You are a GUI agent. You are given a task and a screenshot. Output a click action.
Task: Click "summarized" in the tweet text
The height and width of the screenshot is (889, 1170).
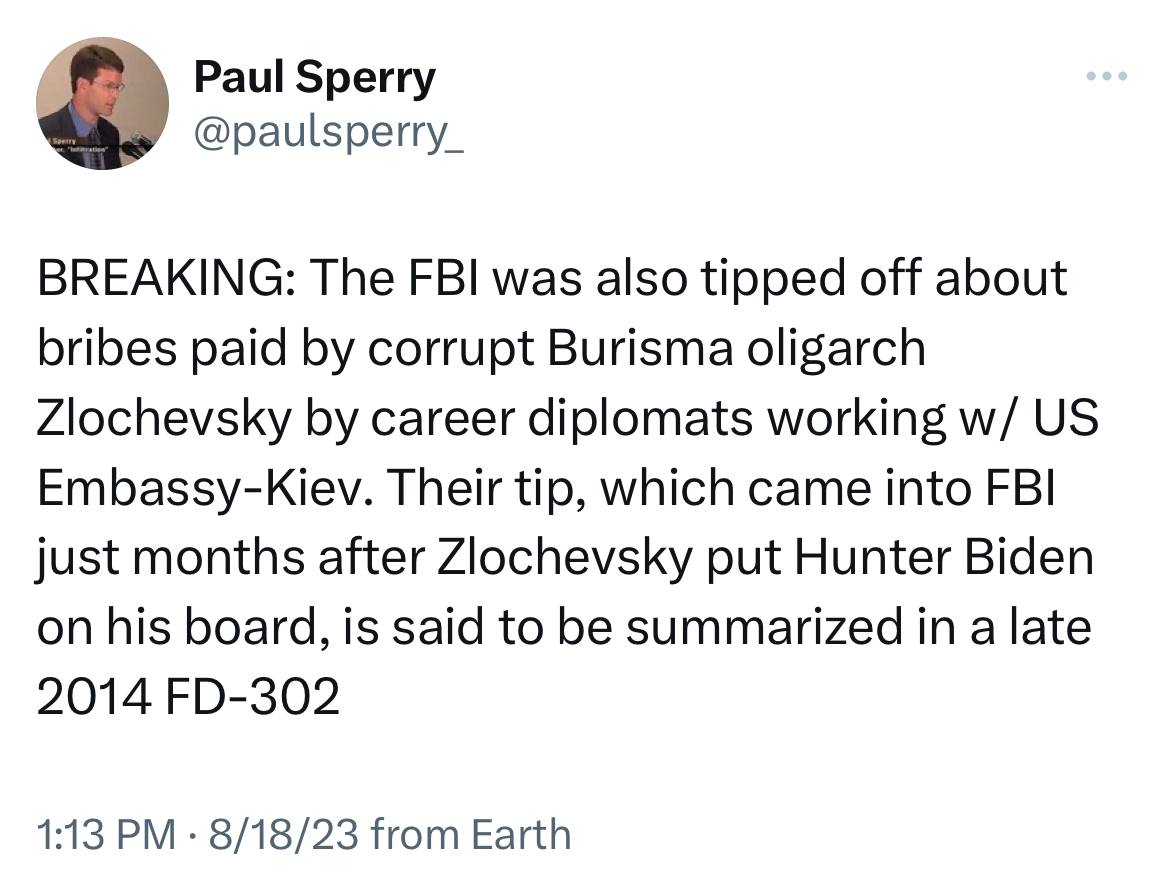764,627
